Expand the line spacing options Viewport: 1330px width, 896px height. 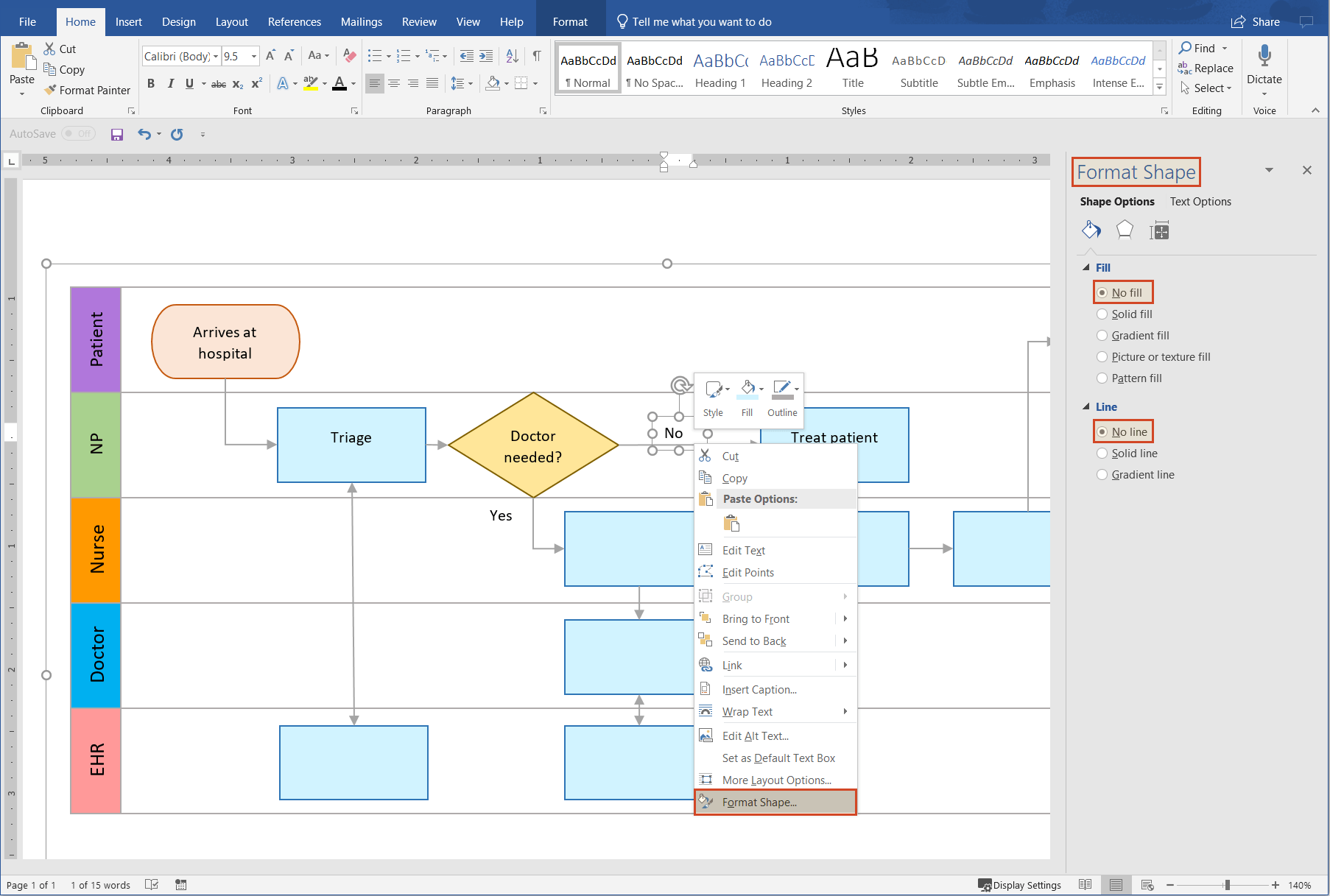point(469,83)
